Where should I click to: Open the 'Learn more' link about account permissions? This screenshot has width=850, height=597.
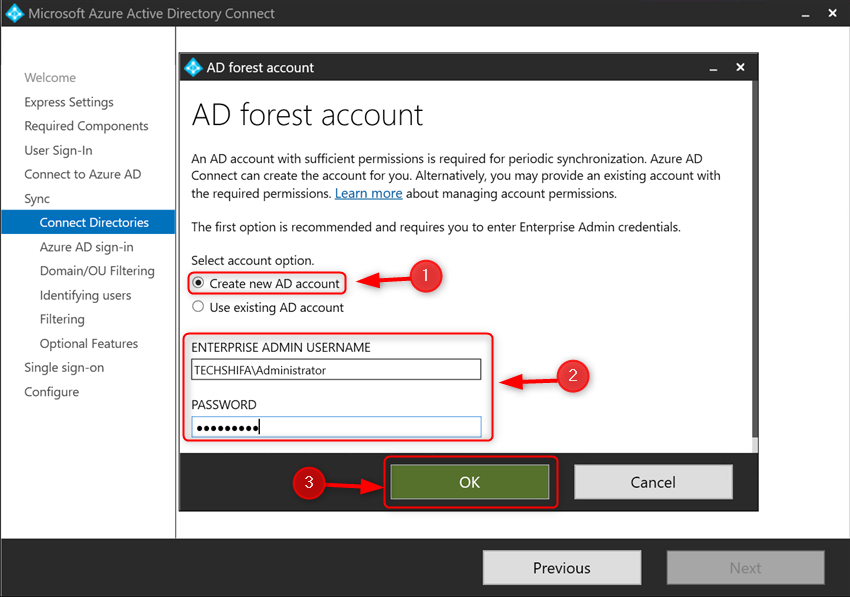click(x=368, y=192)
